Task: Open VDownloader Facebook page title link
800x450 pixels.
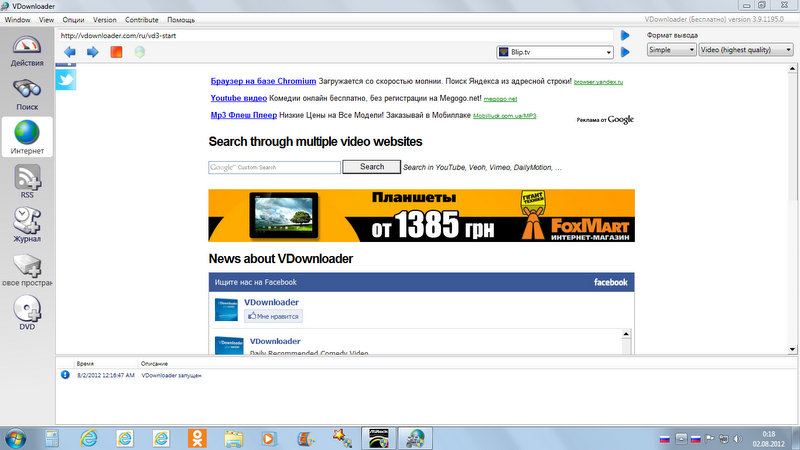Action: [271, 302]
